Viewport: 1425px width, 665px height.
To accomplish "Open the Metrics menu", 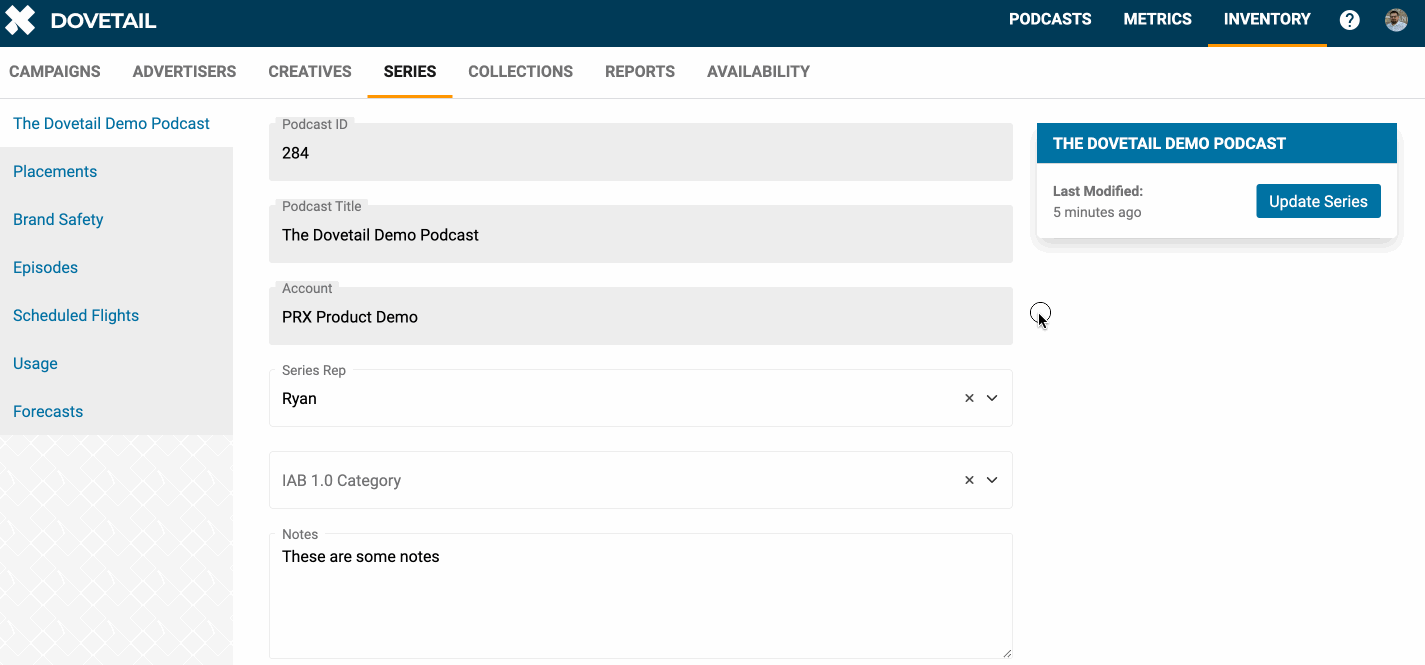I will tap(1158, 19).
